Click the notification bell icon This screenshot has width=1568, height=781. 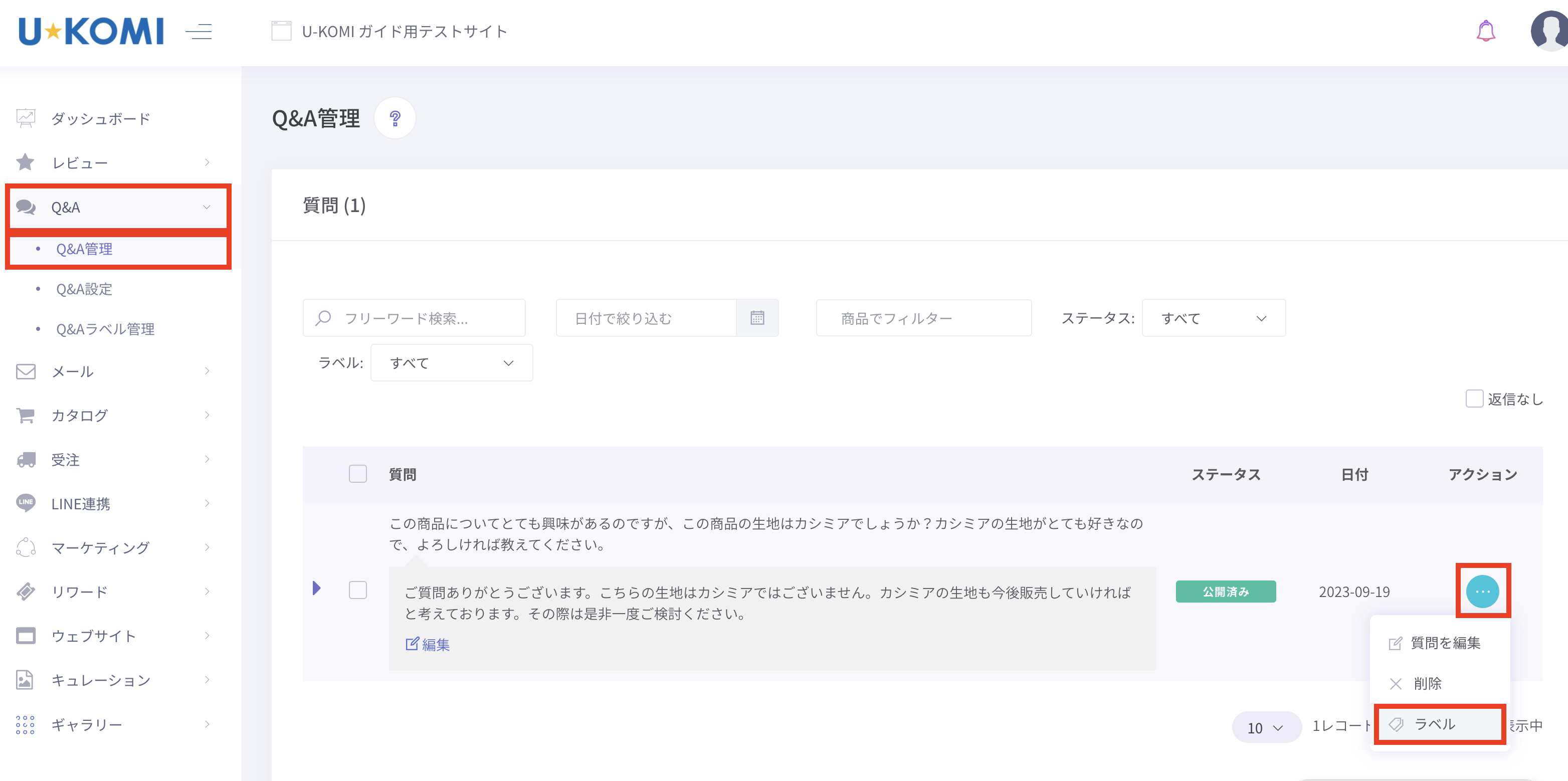pos(1485,31)
